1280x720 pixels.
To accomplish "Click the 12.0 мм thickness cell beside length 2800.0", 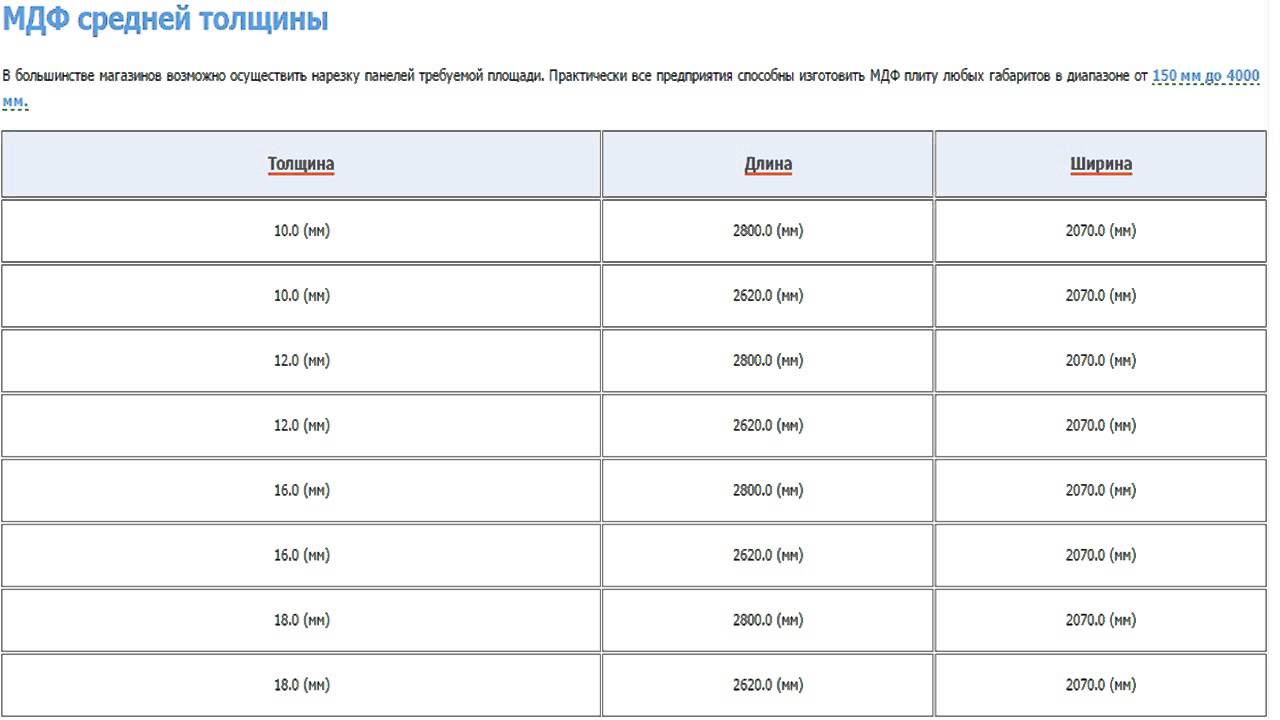I will click(301, 361).
